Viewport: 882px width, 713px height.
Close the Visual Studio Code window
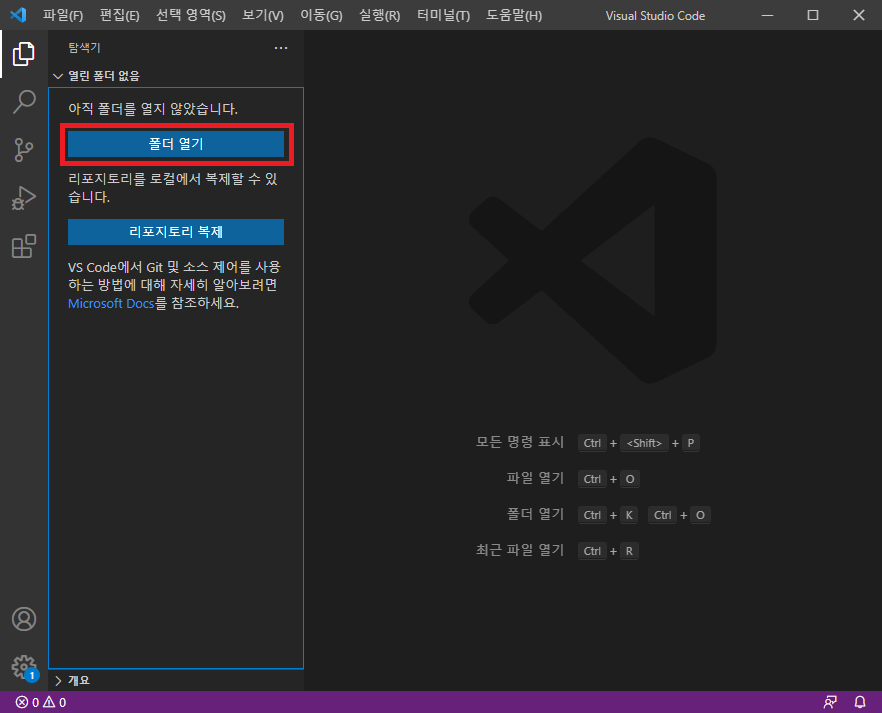point(859,15)
